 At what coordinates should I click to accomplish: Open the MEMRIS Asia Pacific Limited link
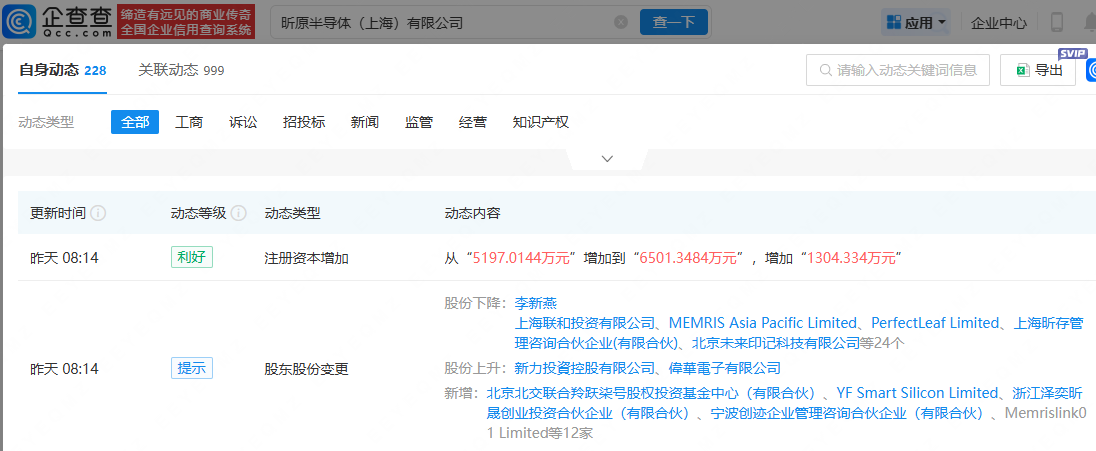763,322
